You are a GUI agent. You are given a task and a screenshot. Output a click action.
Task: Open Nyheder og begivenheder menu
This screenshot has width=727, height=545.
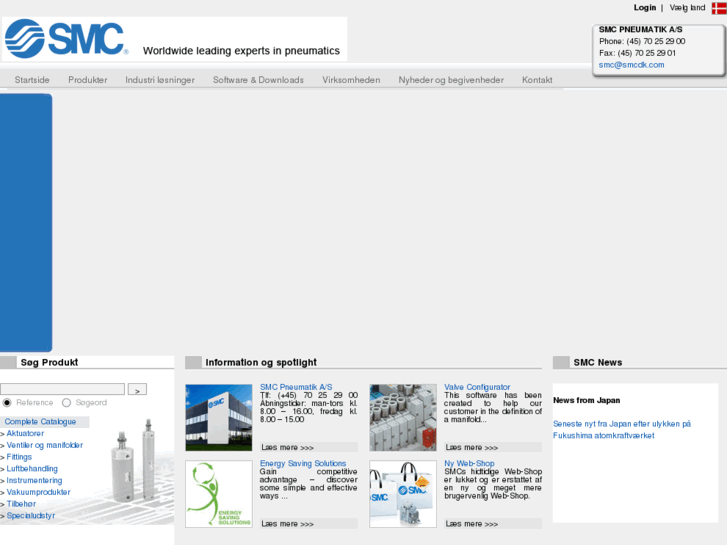pos(451,80)
